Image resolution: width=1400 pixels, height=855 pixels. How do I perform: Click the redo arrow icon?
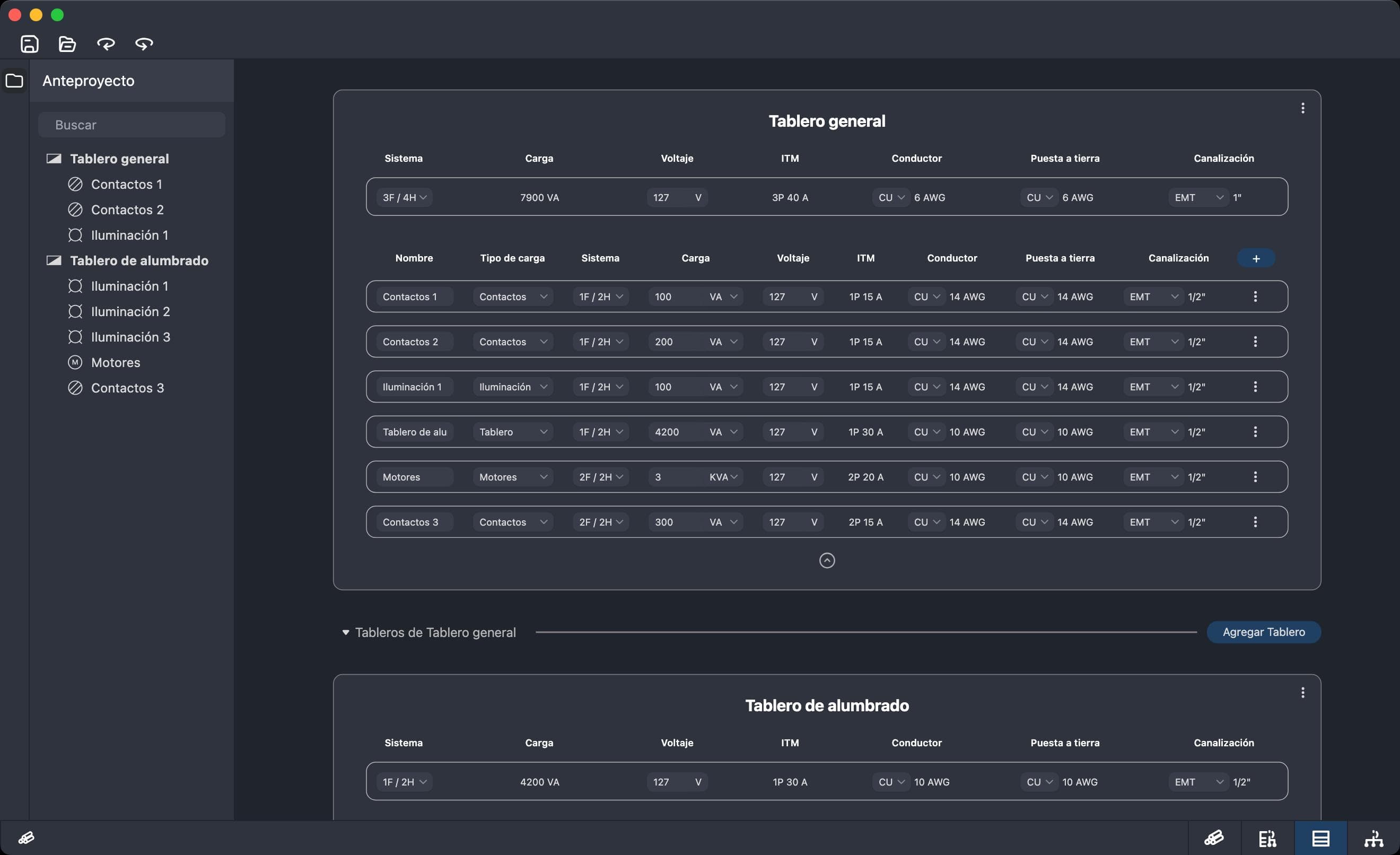(144, 43)
